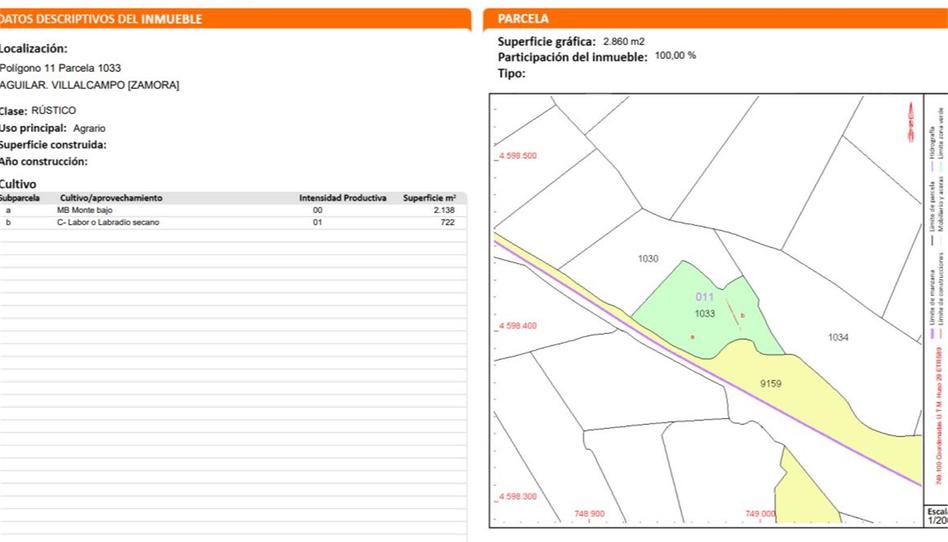This screenshot has width=948, height=542.
Task: Click the 'Agrario' main use value
Action: (89, 128)
